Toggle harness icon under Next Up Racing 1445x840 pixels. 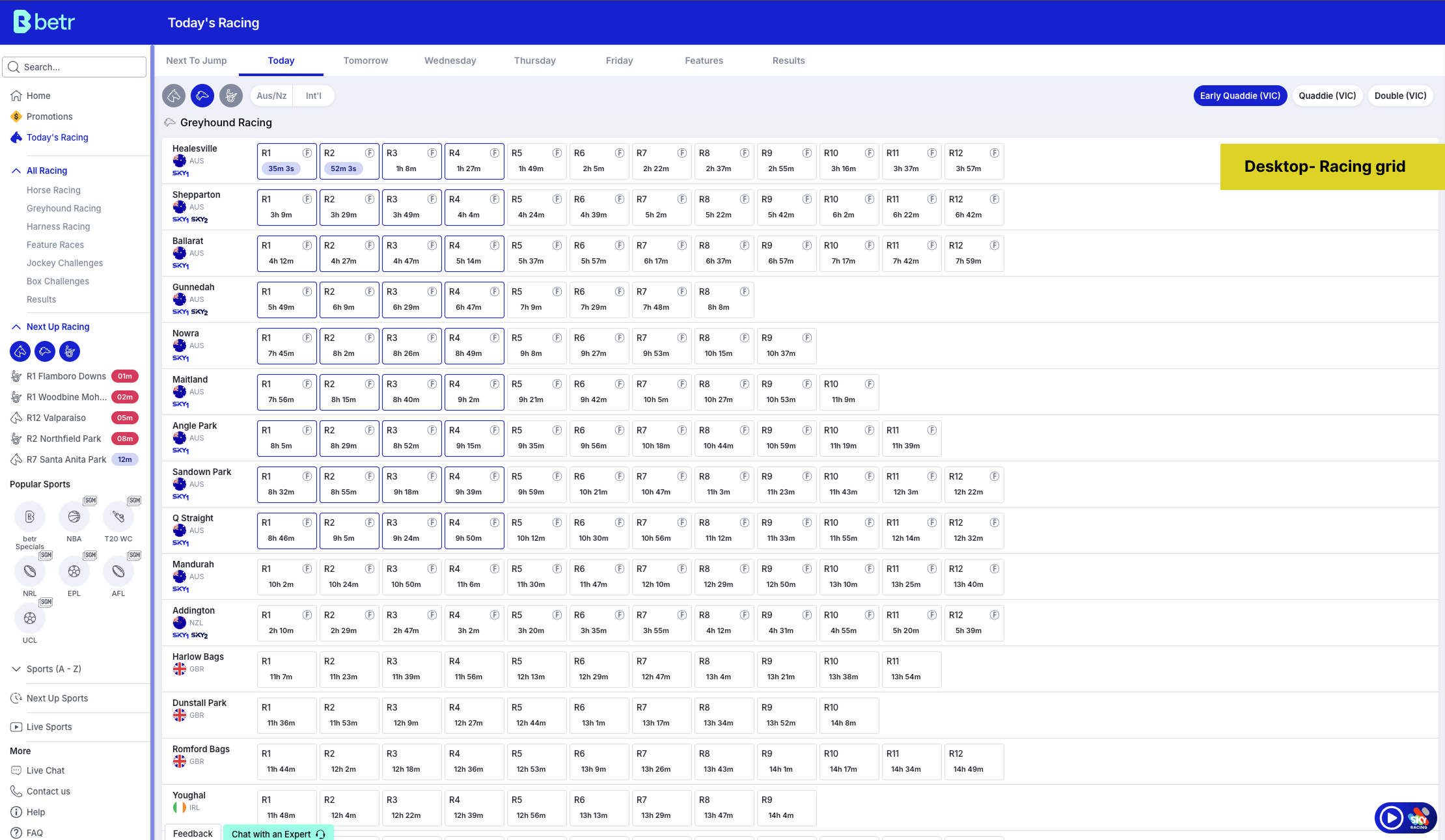(x=70, y=351)
